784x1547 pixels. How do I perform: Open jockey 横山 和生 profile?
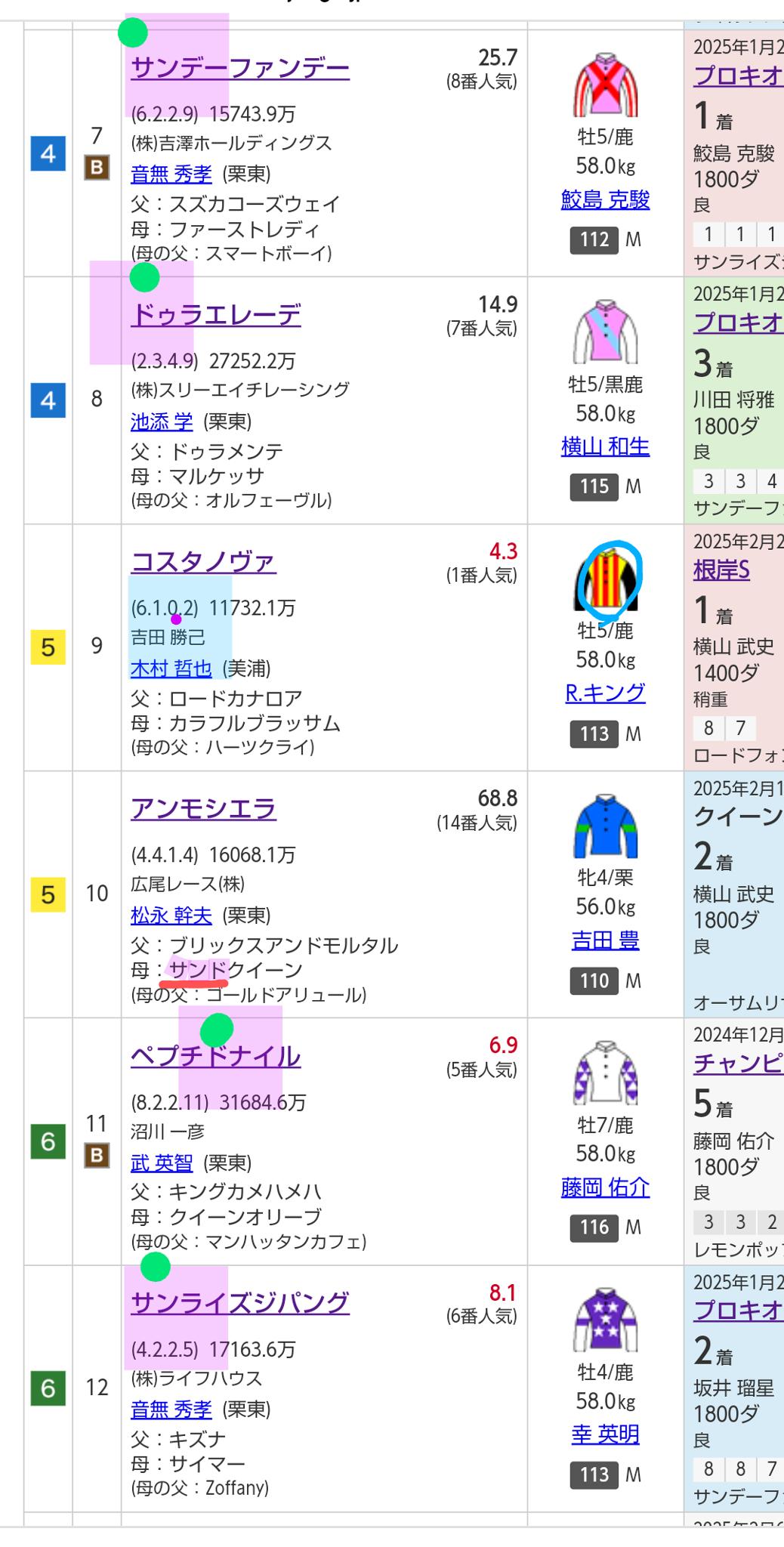(x=605, y=446)
